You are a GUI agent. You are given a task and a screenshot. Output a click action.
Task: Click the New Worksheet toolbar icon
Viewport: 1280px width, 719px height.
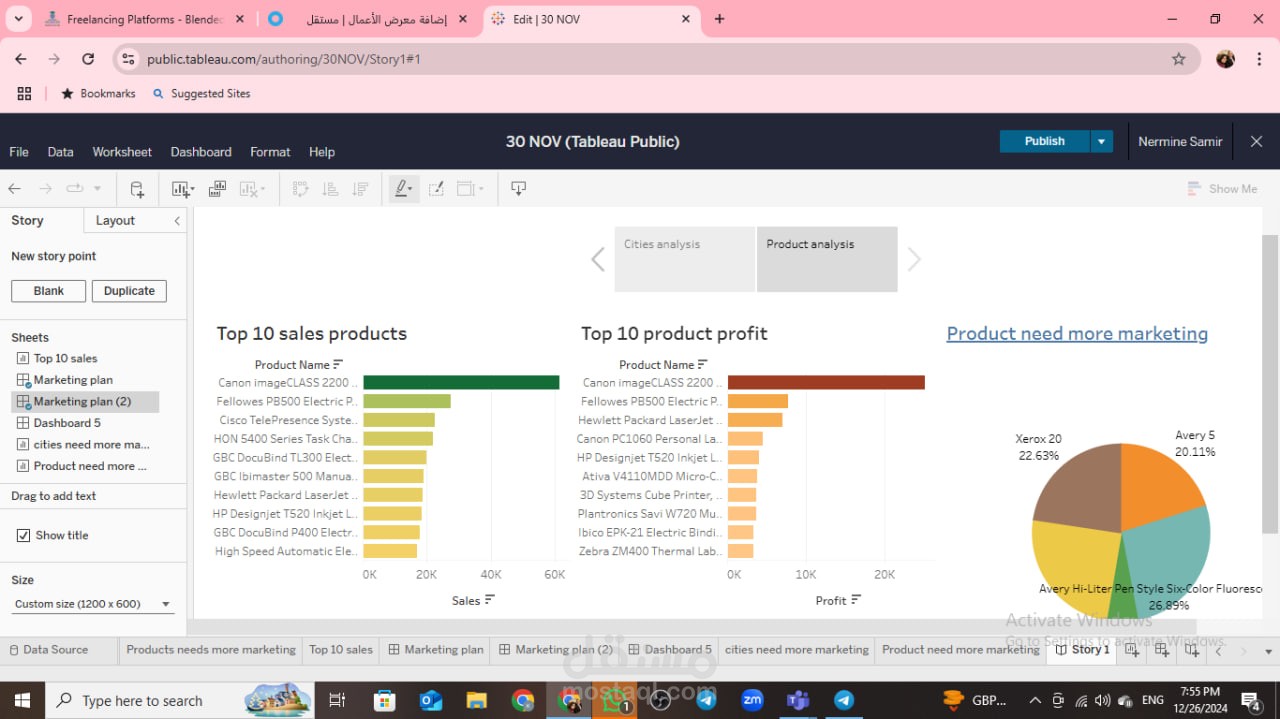point(183,189)
